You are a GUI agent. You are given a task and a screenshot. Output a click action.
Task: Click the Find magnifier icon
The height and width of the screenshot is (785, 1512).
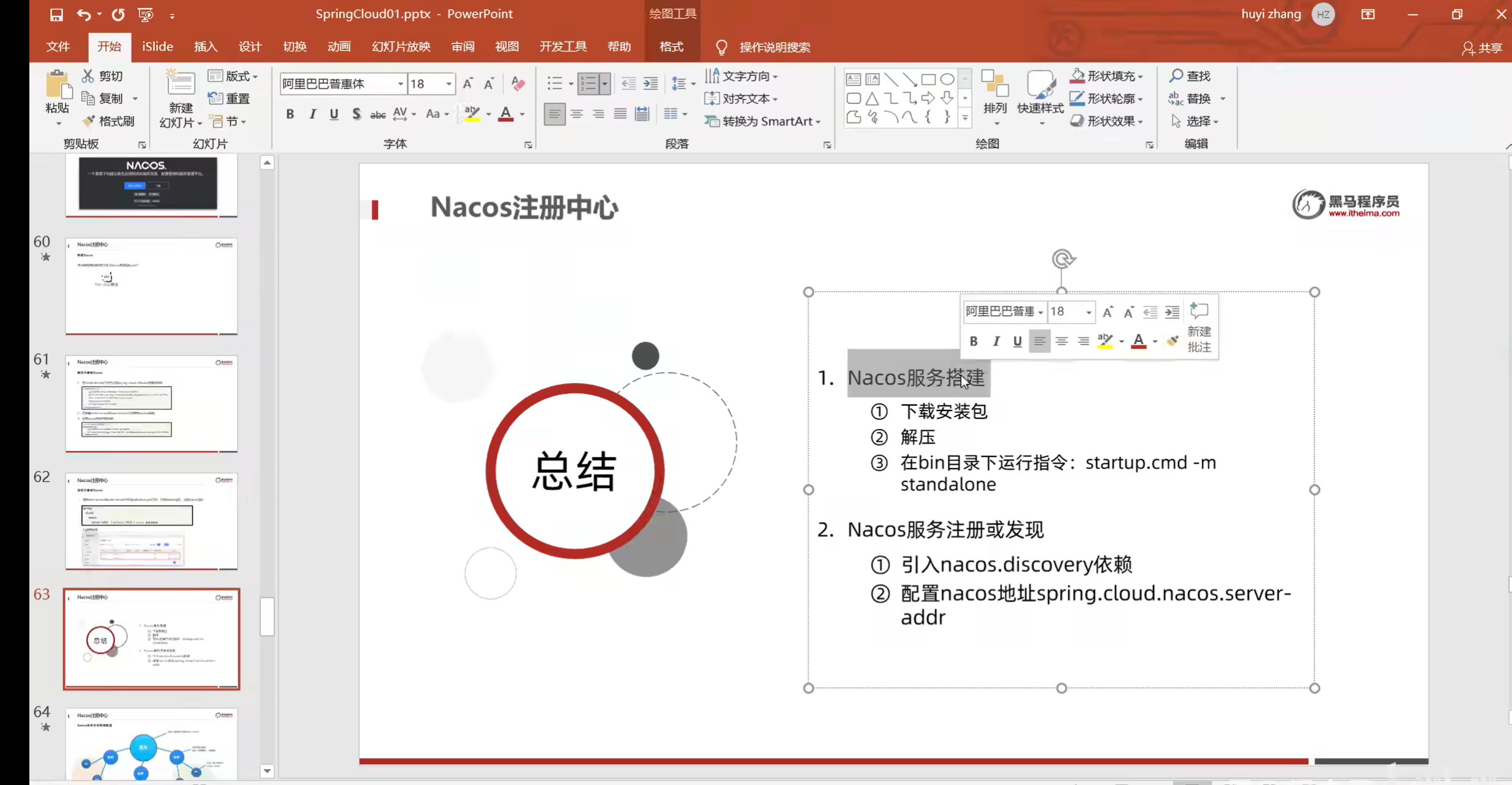(1176, 76)
